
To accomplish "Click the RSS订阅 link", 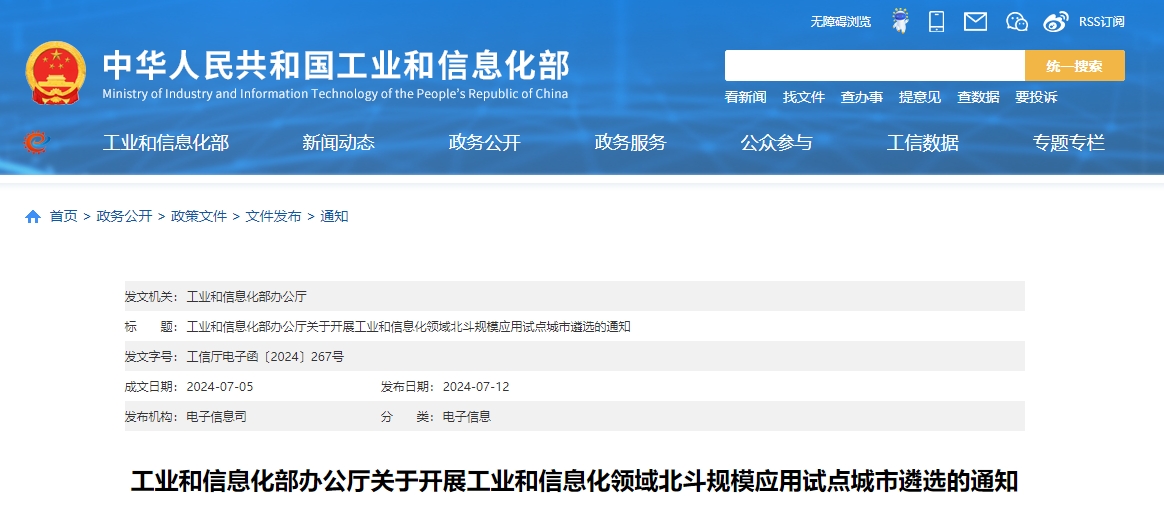I will [1102, 22].
